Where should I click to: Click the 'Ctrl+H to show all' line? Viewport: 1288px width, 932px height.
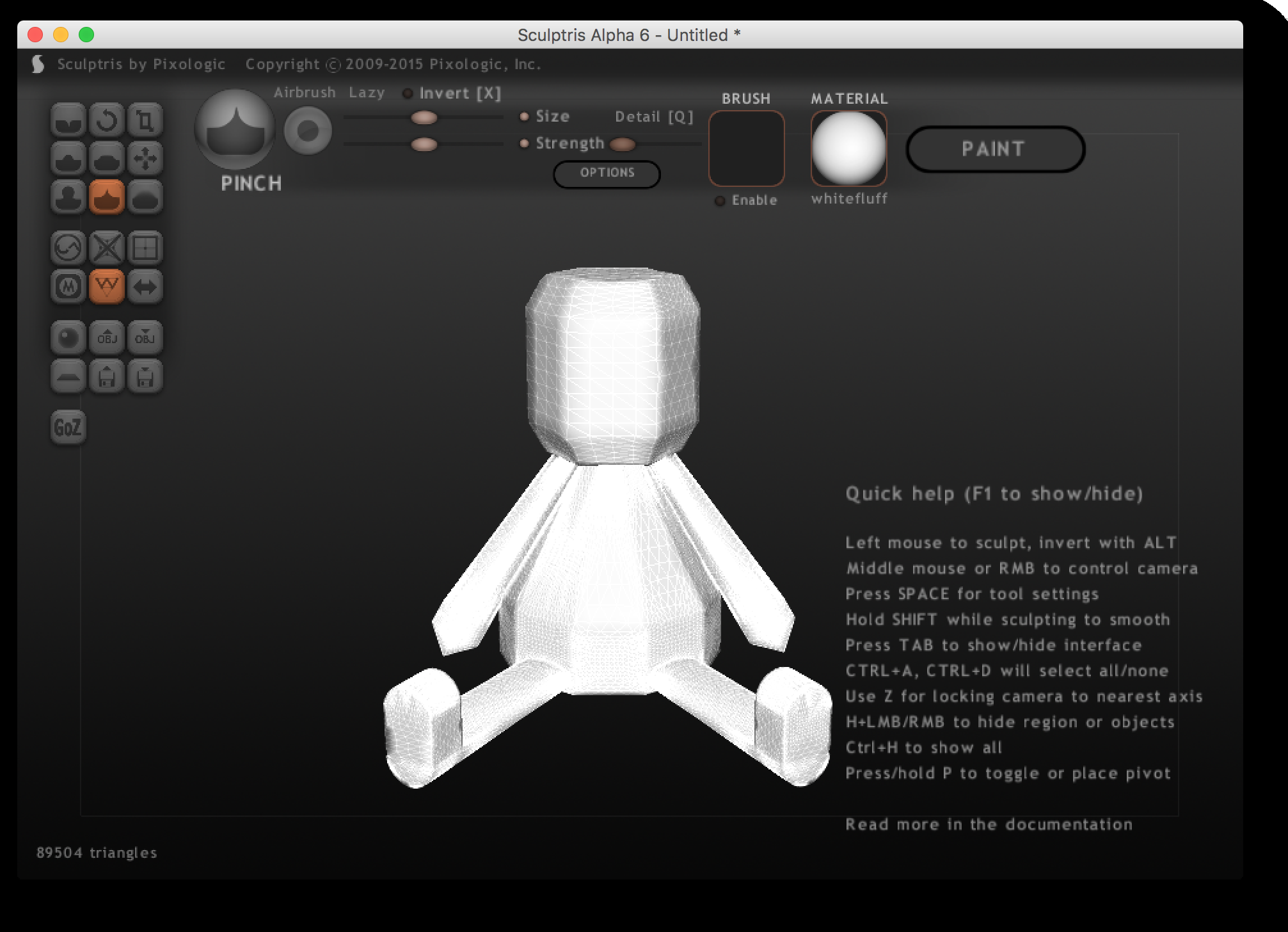[x=924, y=748]
